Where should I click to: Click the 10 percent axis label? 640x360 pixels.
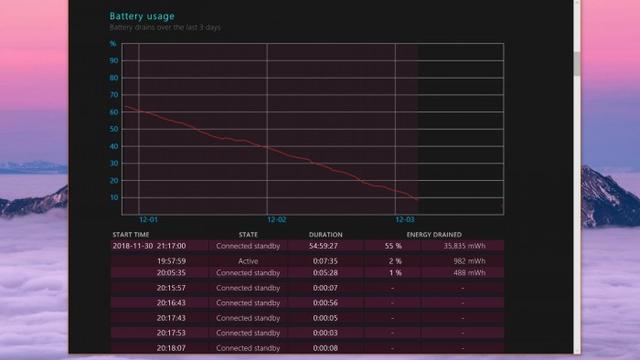click(x=114, y=198)
